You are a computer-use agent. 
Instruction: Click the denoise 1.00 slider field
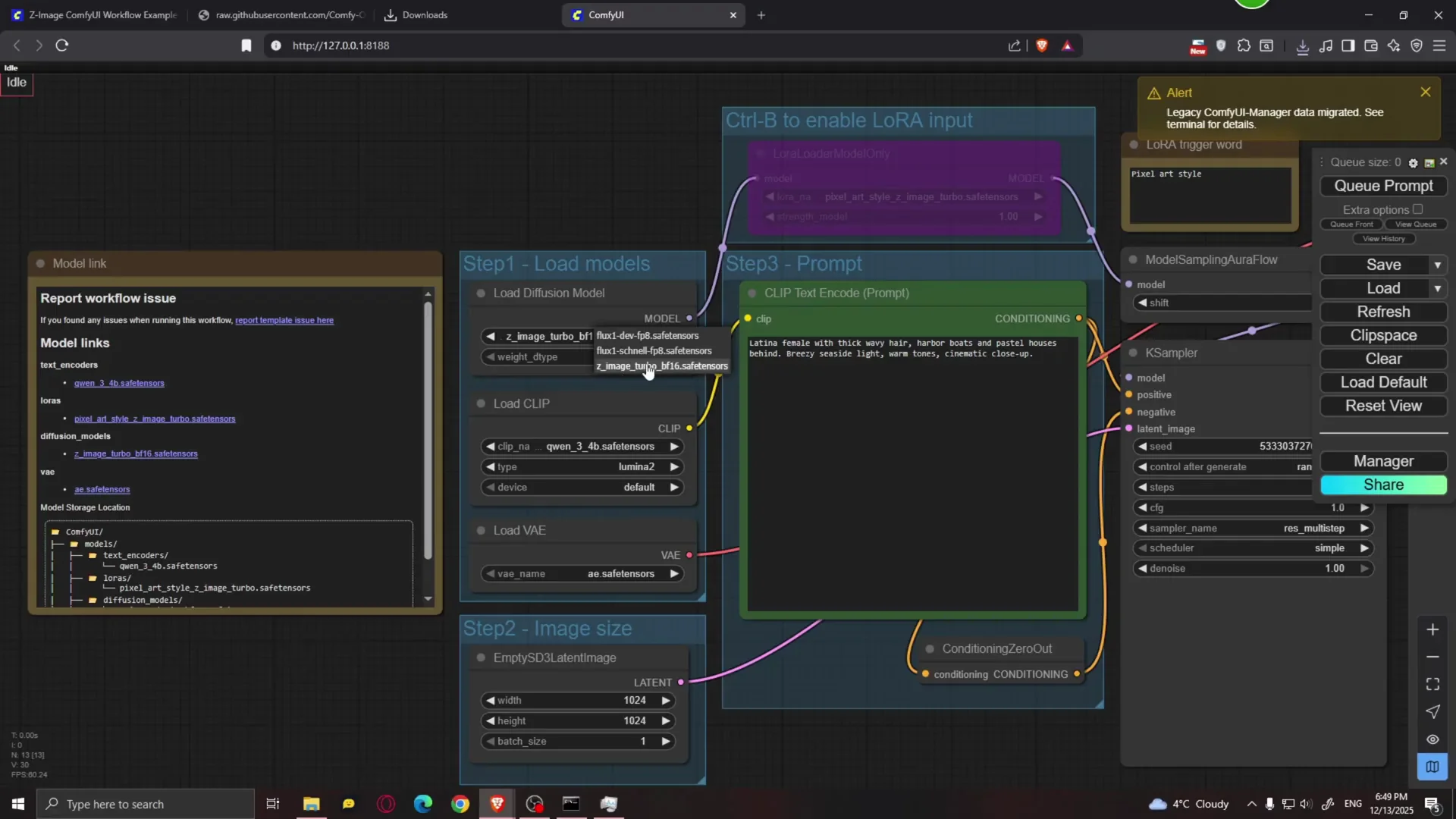pos(1253,569)
